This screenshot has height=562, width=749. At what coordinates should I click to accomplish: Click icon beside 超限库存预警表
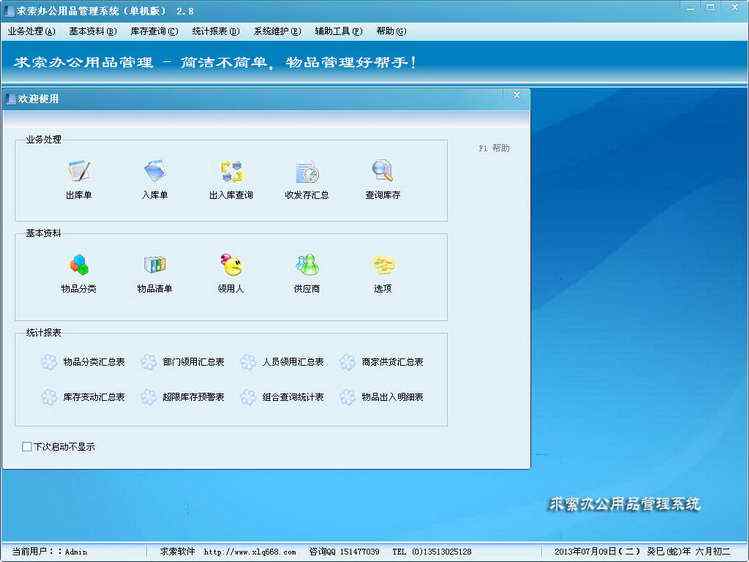point(149,397)
